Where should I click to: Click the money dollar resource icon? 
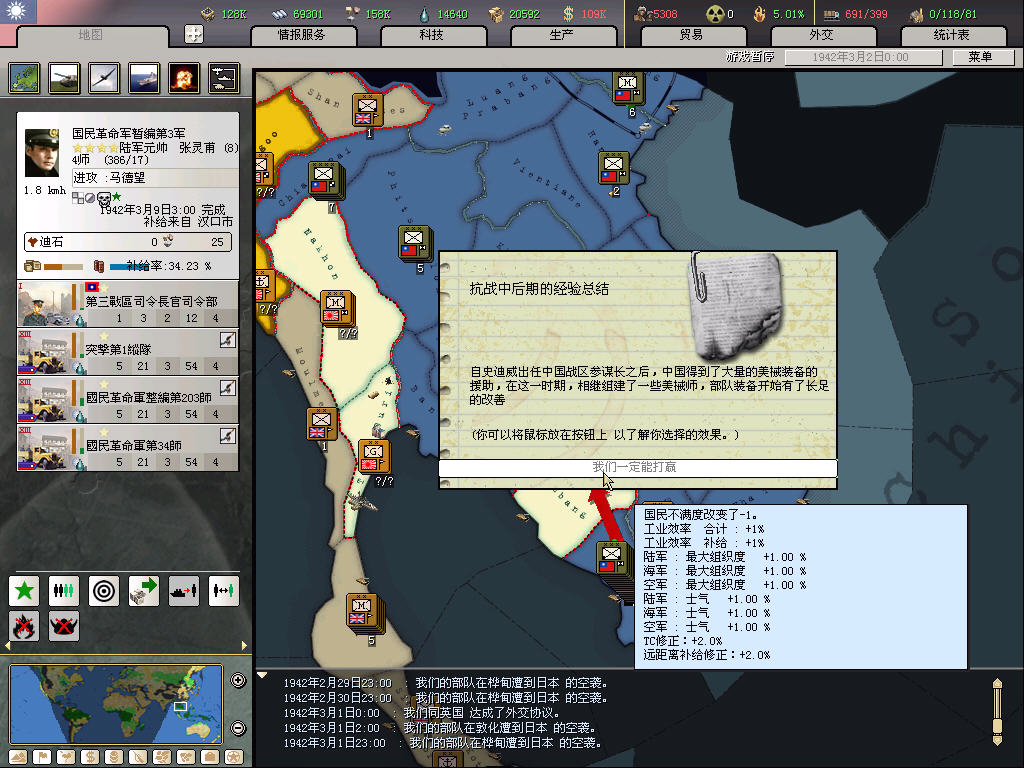[x=568, y=13]
